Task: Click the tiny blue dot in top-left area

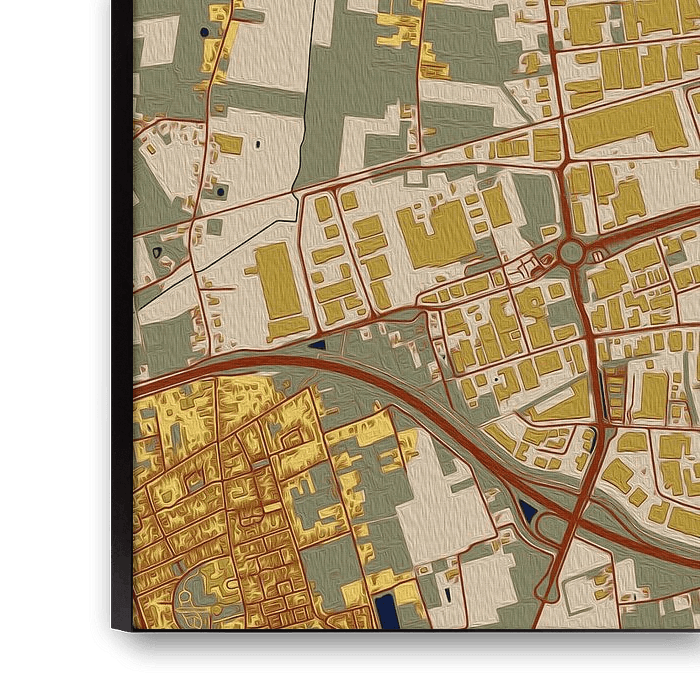Action: point(205,32)
